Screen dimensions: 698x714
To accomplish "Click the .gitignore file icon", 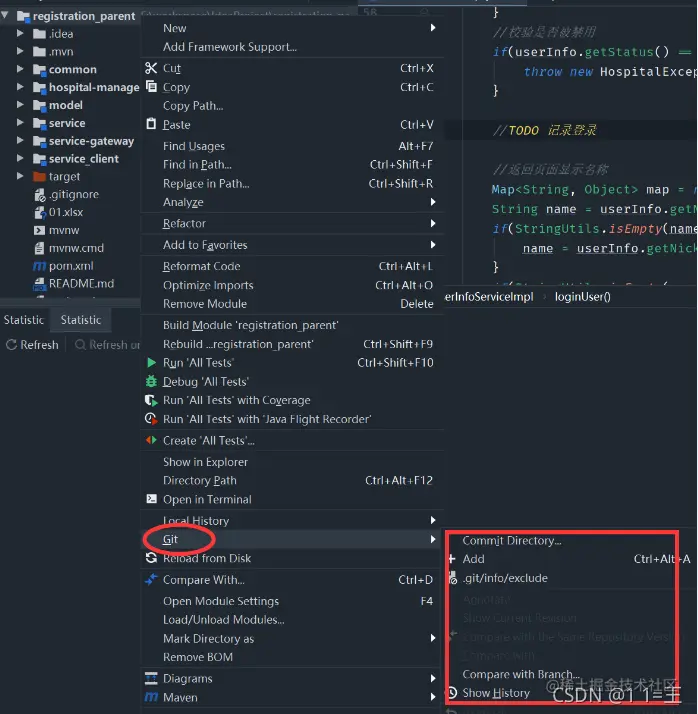I will (40, 195).
